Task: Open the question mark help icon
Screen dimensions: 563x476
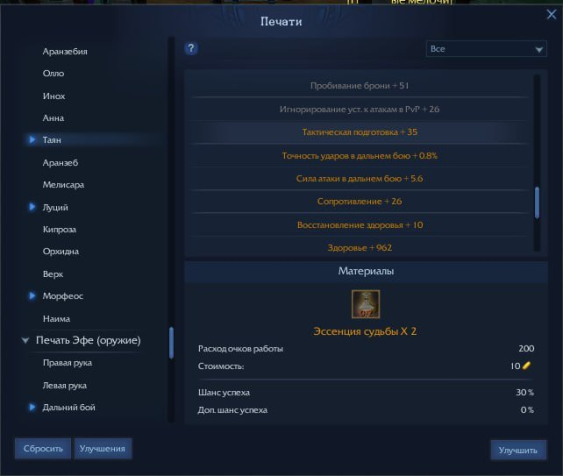Action: pyautogui.click(x=191, y=48)
